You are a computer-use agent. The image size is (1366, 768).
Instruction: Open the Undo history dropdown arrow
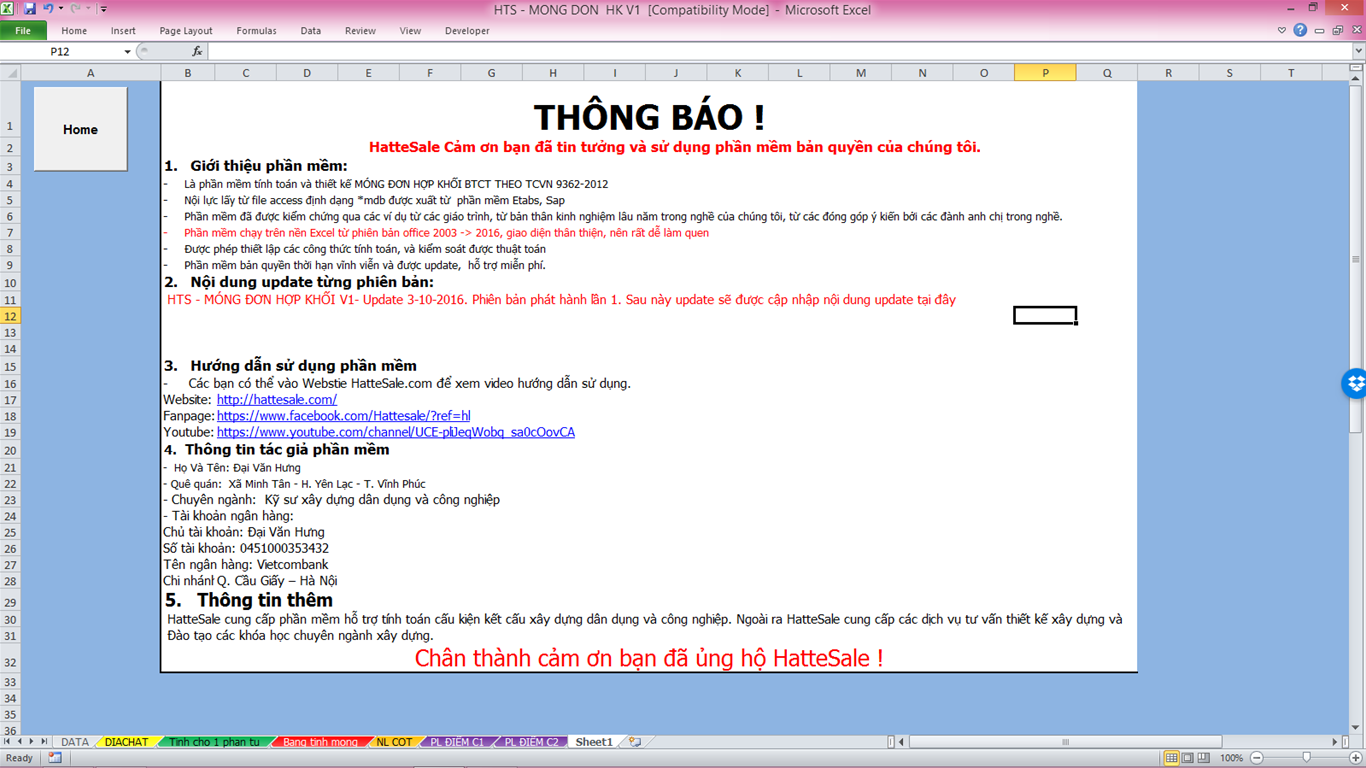[60, 9]
